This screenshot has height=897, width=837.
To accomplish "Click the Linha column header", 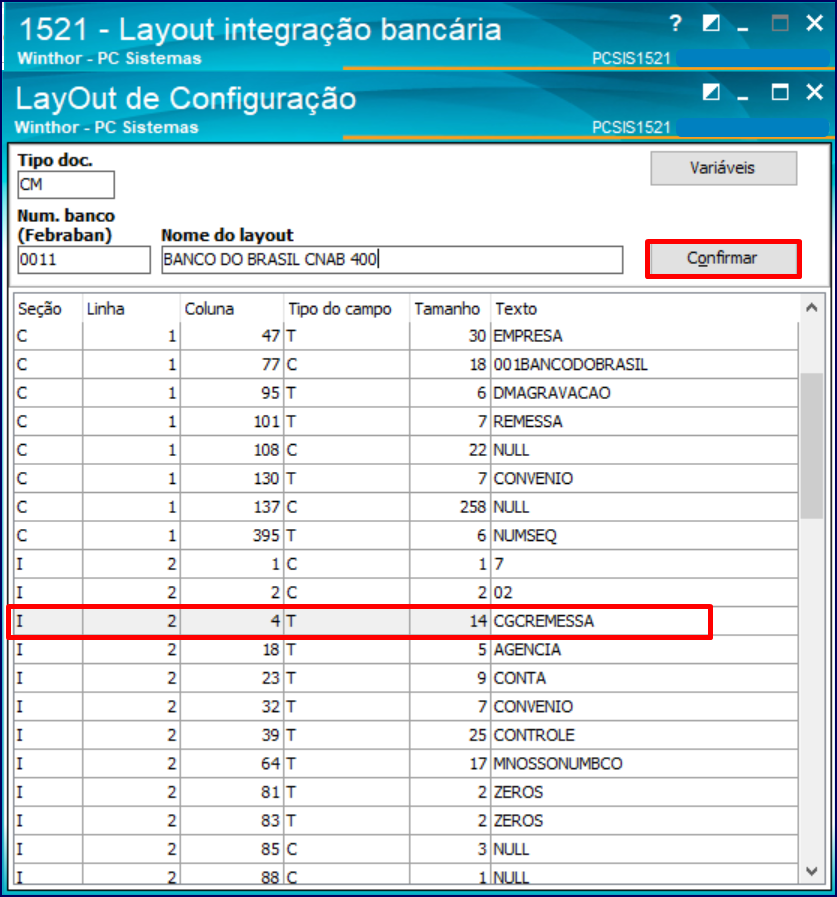I will point(132,309).
